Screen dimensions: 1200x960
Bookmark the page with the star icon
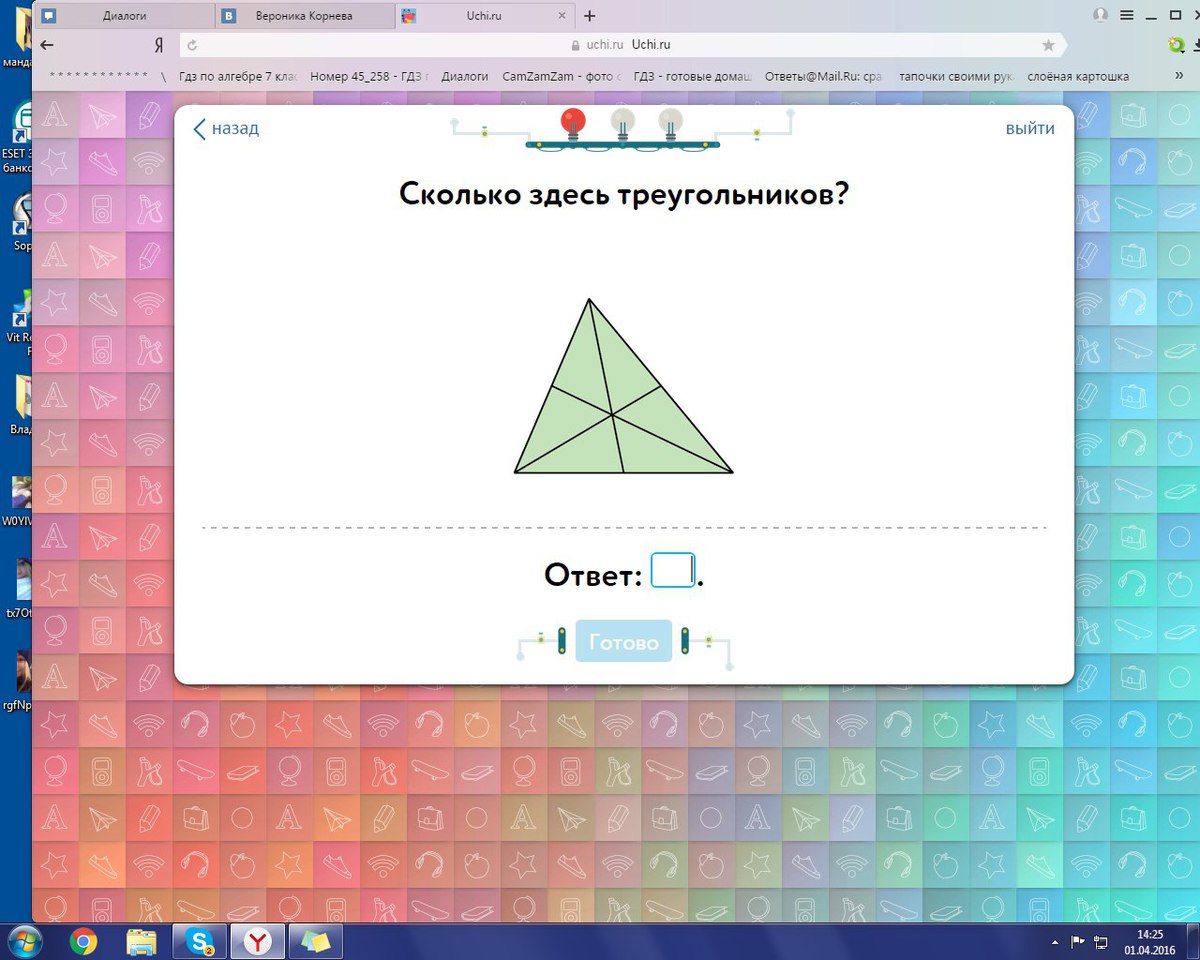1048,45
